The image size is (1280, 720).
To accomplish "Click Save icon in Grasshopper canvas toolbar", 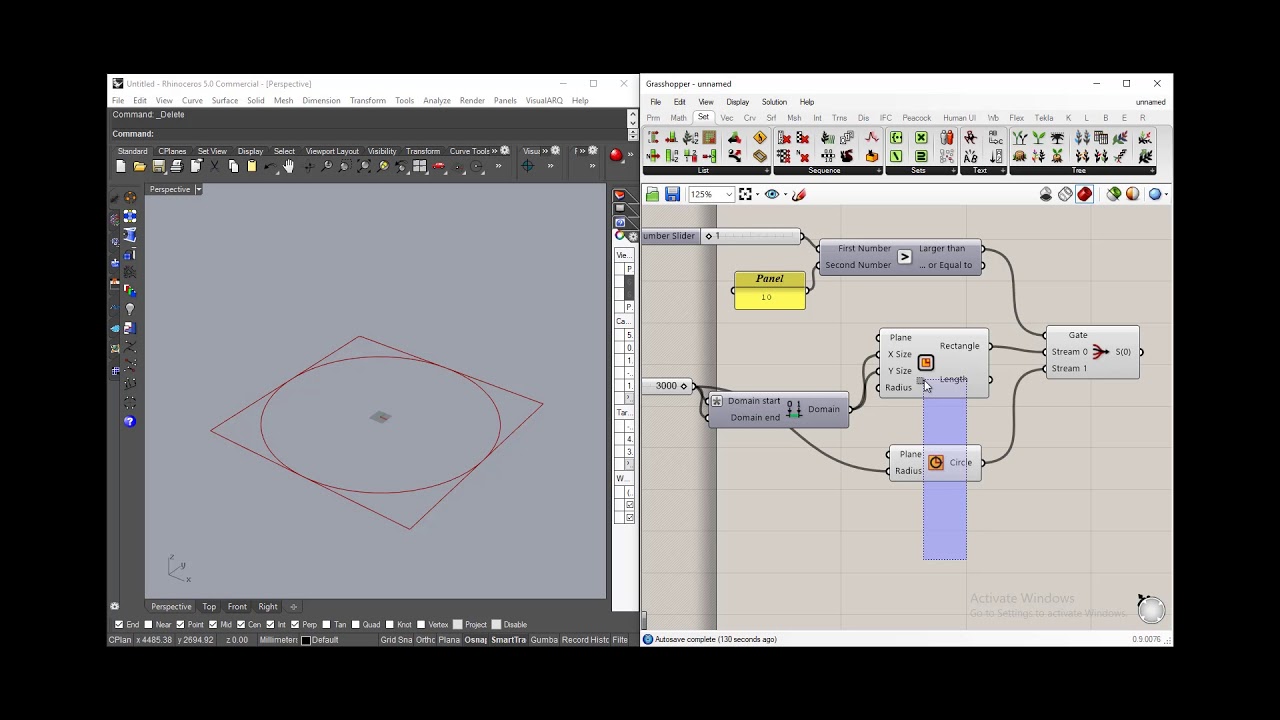I will (x=672, y=194).
